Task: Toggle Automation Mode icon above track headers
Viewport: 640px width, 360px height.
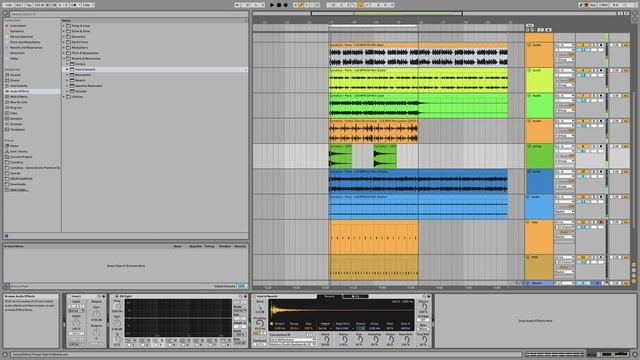Action: point(541,30)
